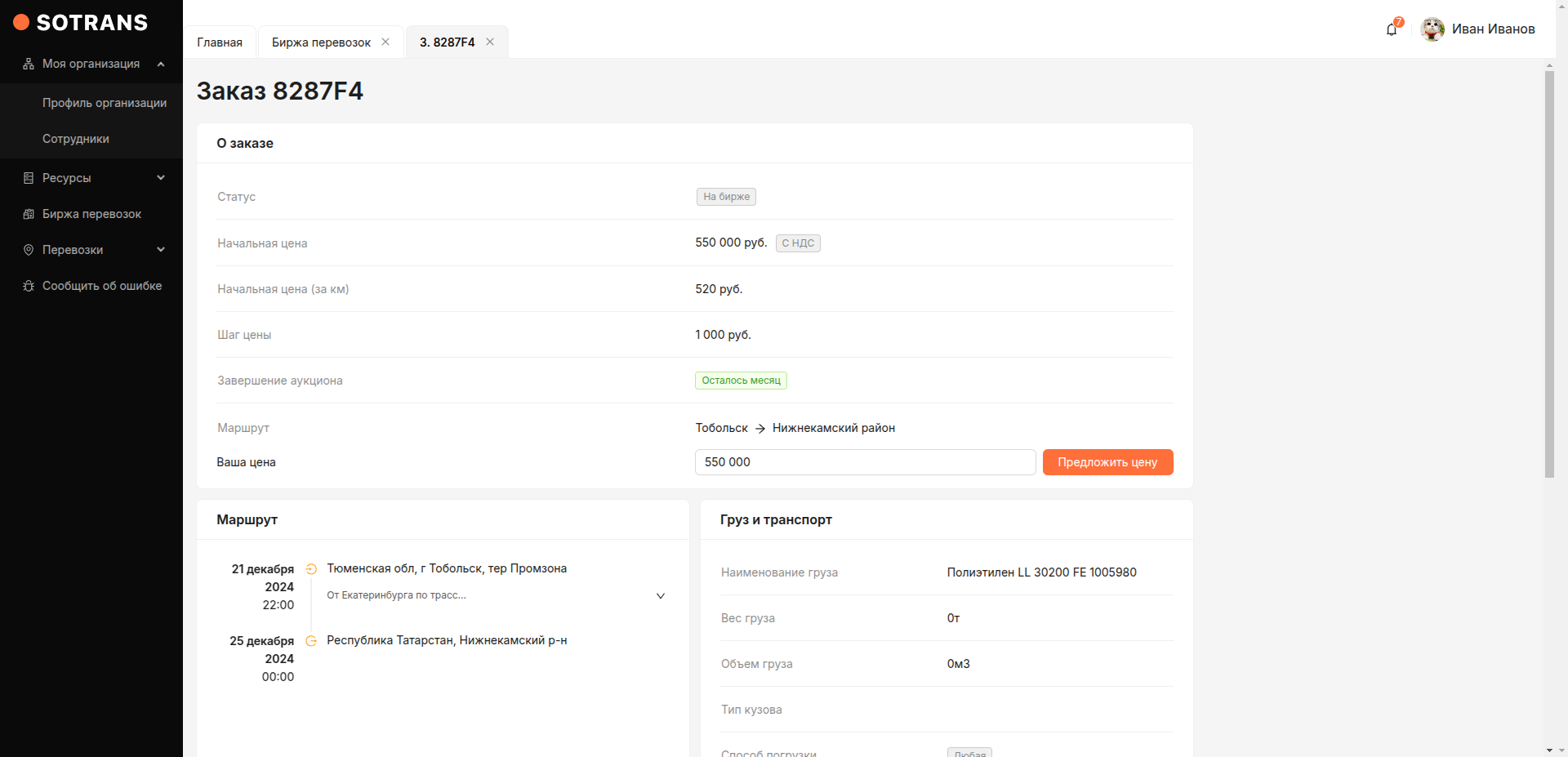Switch to the Главная tab

point(220,42)
